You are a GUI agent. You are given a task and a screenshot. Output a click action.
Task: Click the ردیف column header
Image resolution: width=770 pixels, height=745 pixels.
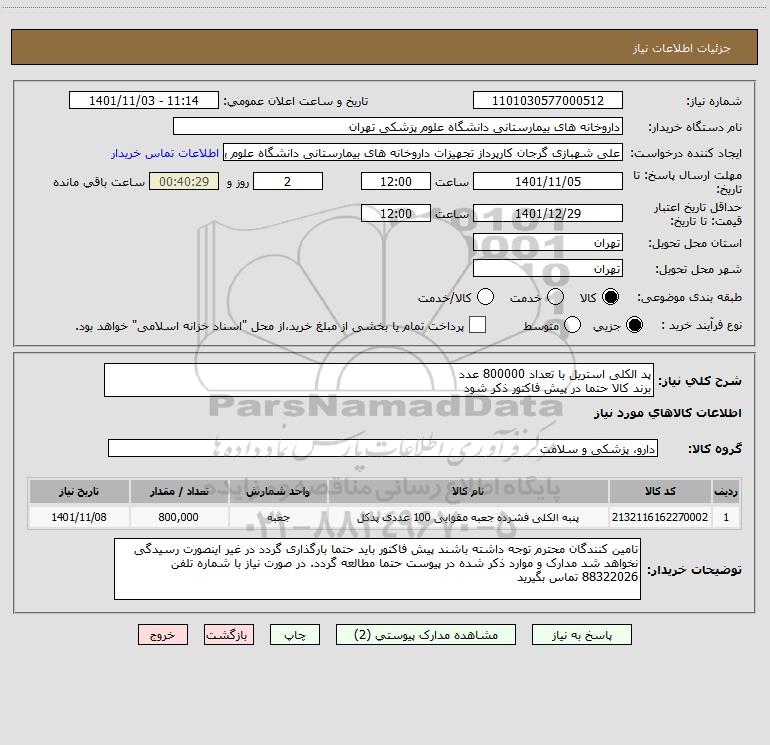tap(726, 492)
